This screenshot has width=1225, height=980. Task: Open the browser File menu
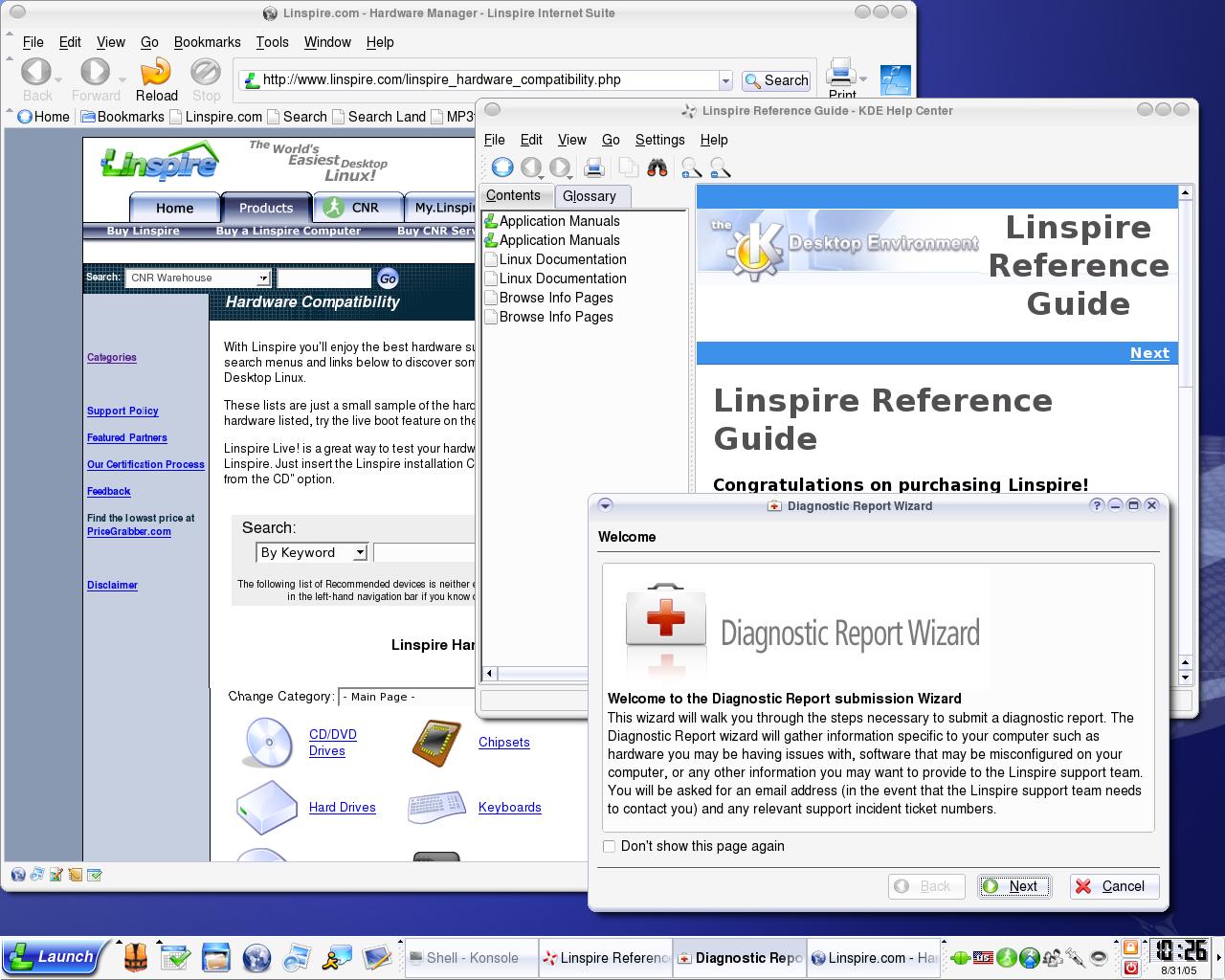33,42
